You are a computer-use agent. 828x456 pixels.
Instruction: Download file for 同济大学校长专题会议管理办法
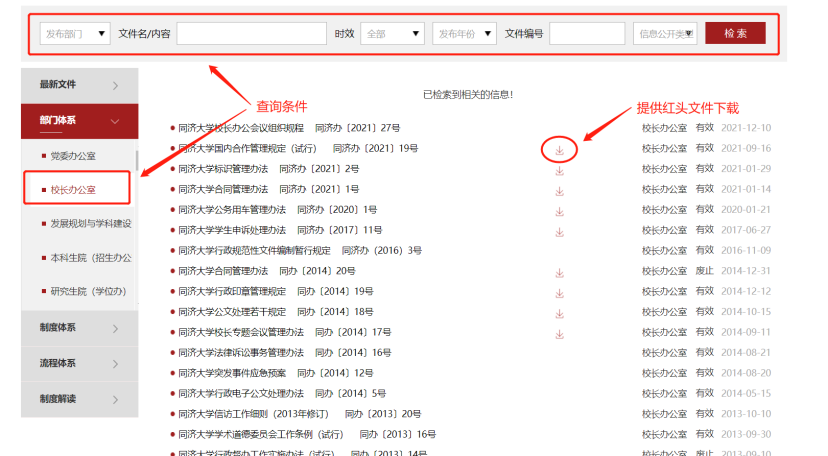point(559,334)
